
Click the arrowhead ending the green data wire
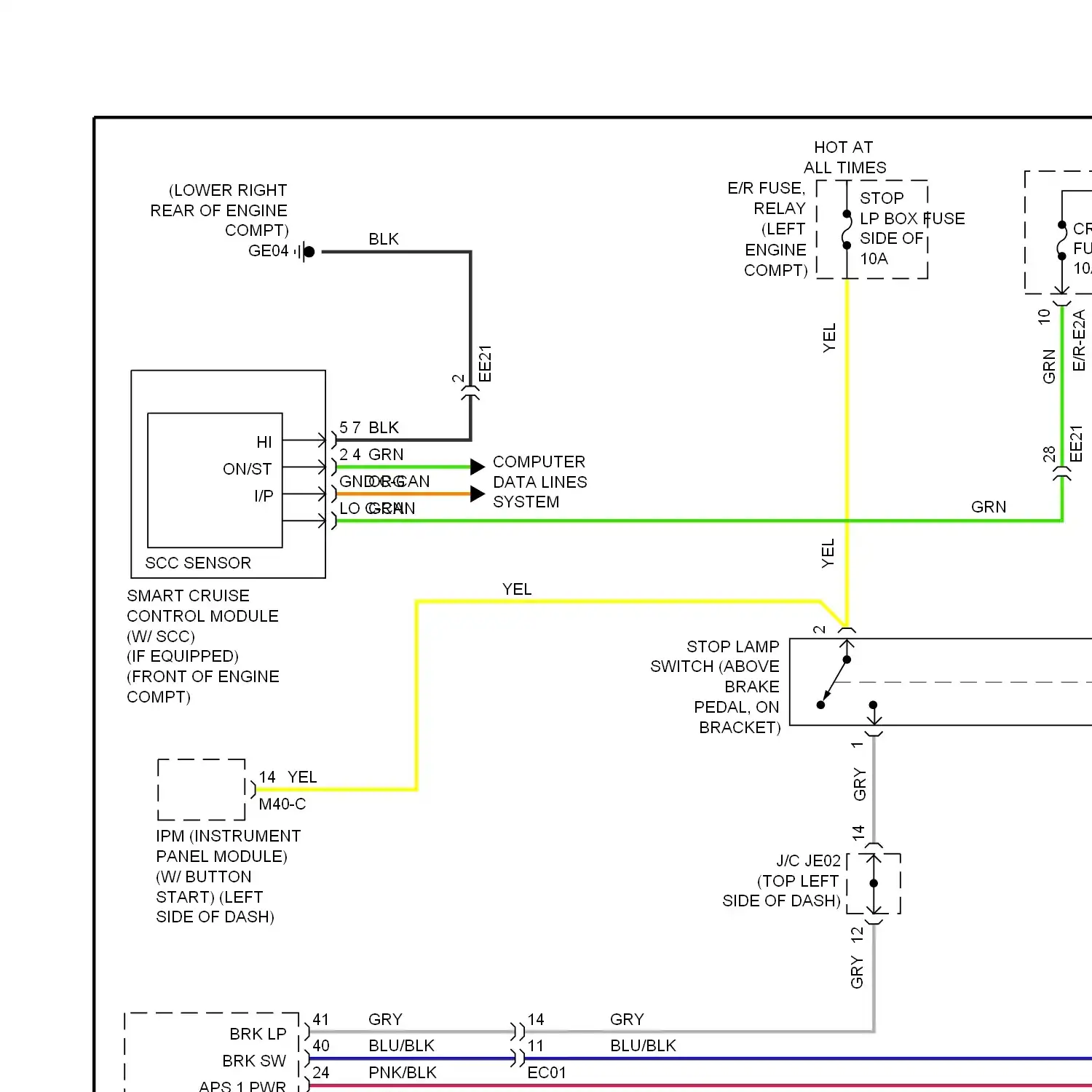[x=478, y=467]
